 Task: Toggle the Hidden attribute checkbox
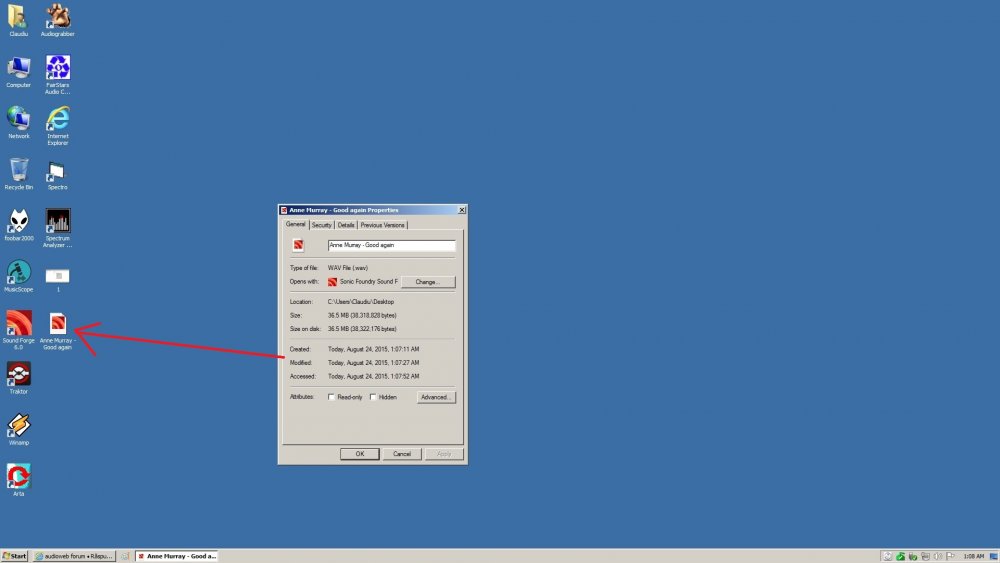(373, 397)
